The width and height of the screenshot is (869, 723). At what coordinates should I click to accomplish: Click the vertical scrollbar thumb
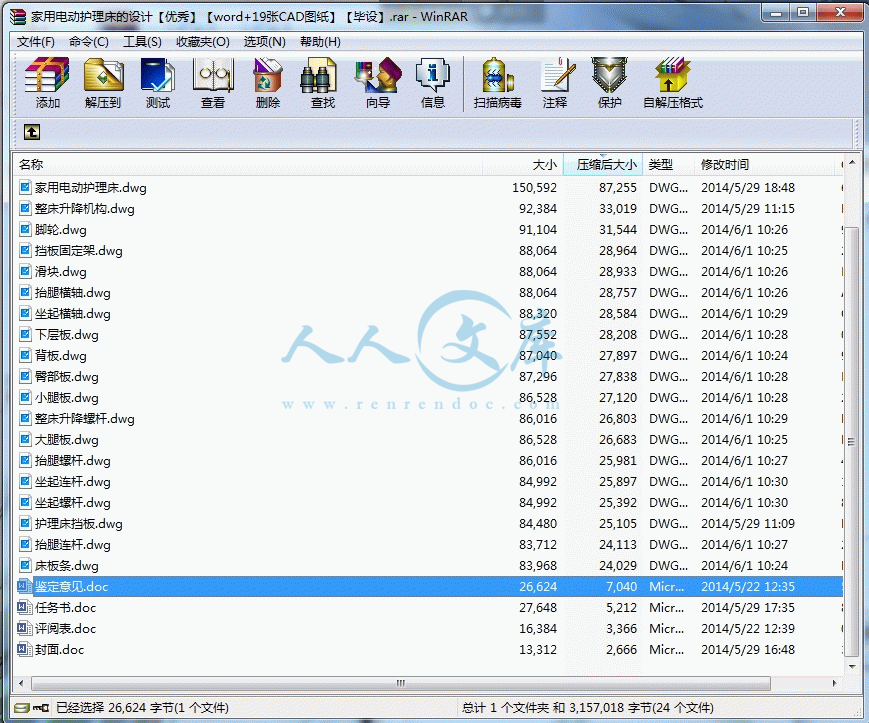(x=852, y=440)
